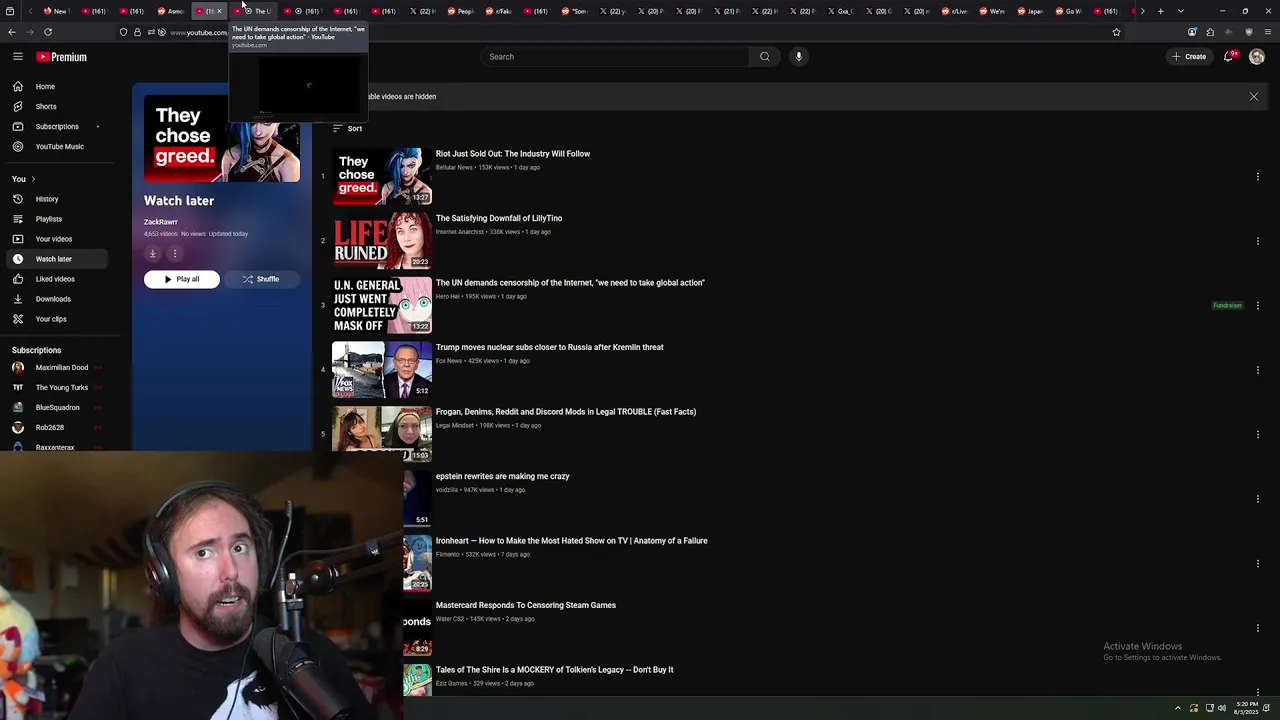This screenshot has width=1280, height=720.
Task: Click the taskbar clock
Action: [1246, 708]
